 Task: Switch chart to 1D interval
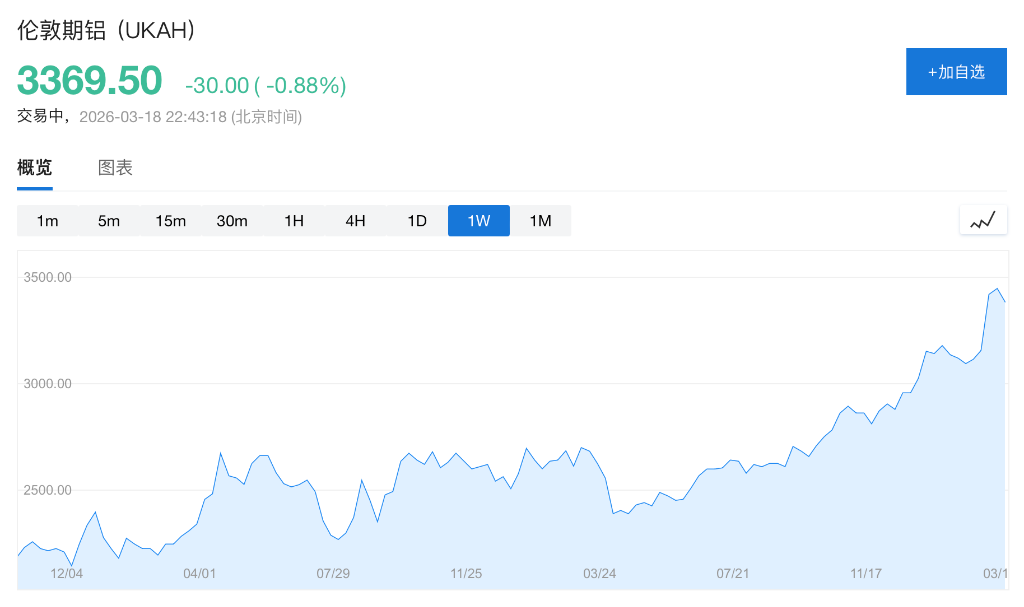point(417,221)
